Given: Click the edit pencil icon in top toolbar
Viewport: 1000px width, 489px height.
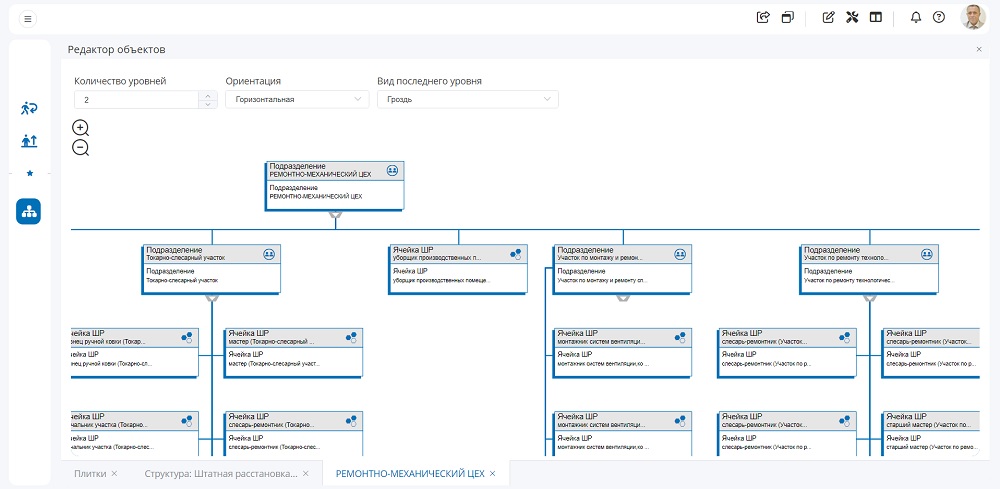Looking at the screenshot, I should [828, 17].
